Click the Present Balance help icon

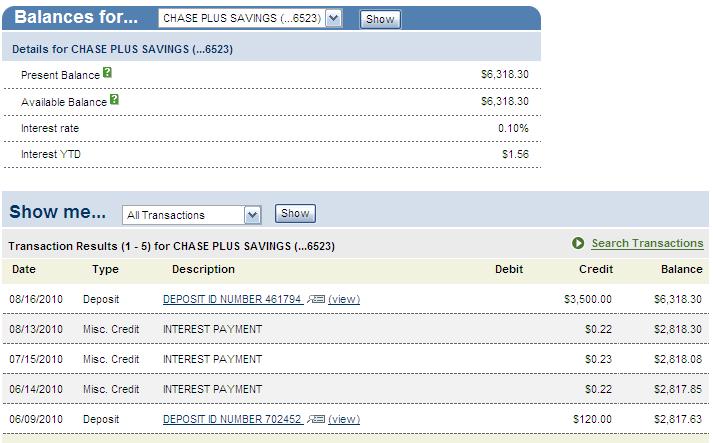107,73
